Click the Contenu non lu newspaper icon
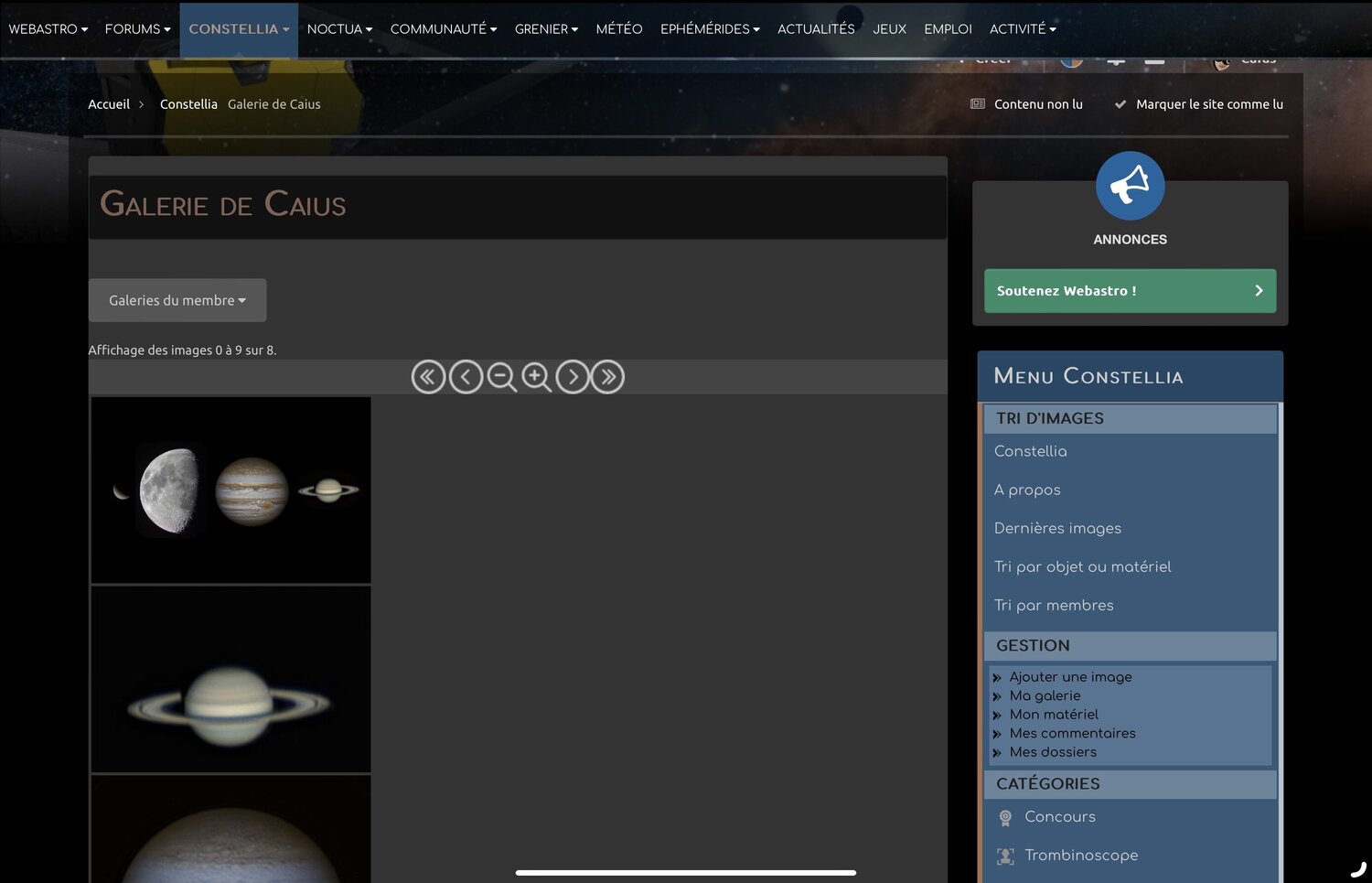The width and height of the screenshot is (1372, 883). [x=978, y=104]
